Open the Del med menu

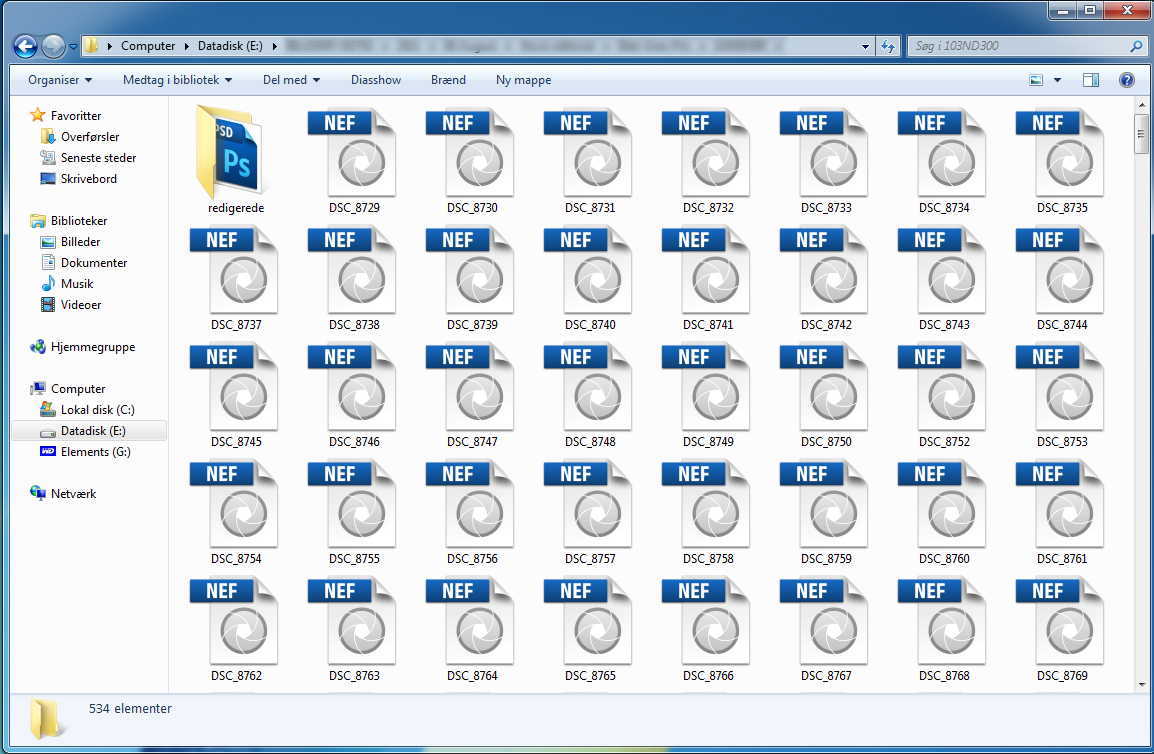(x=291, y=80)
